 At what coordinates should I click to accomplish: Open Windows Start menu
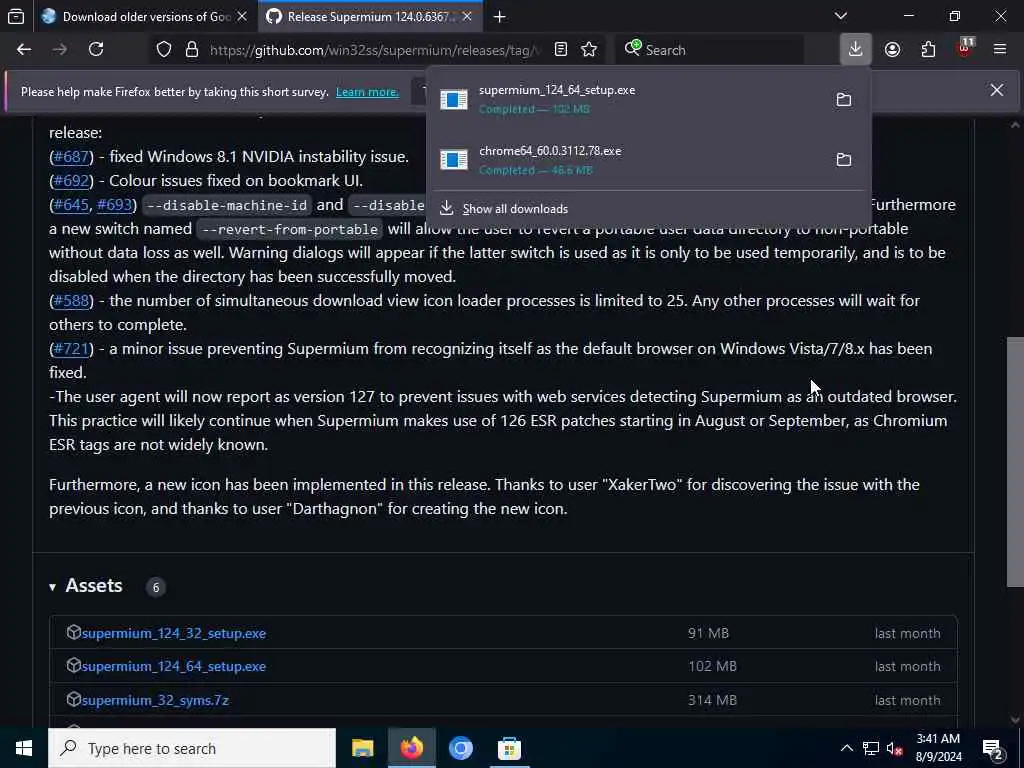(x=24, y=748)
